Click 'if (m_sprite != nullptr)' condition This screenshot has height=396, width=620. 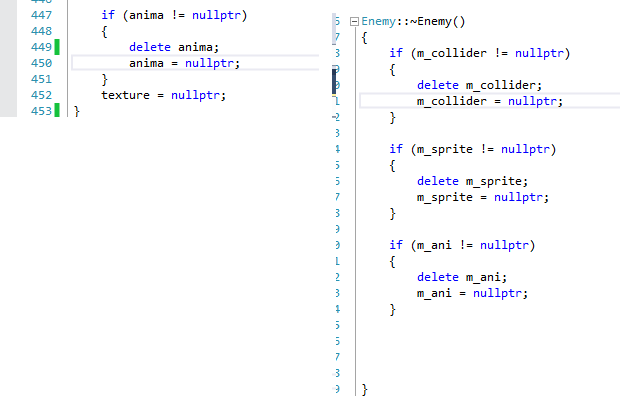(473, 149)
